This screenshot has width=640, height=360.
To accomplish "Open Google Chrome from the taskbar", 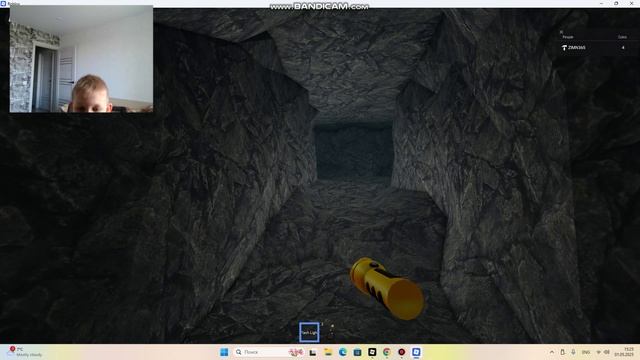I will 387,352.
